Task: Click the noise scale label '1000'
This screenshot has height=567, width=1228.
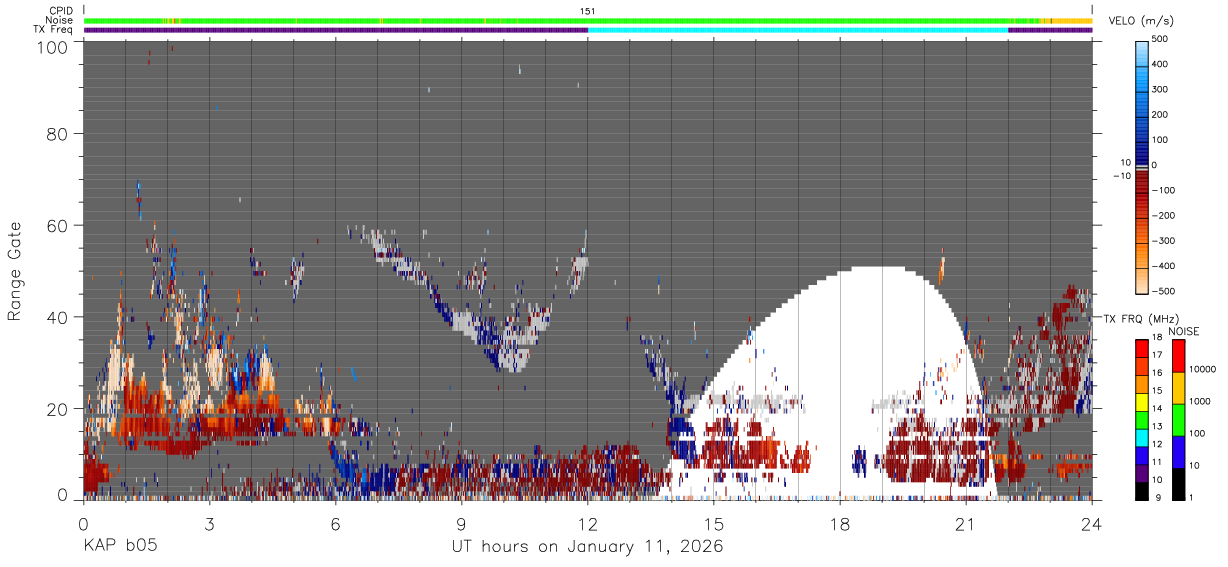Action: [1199, 401]
